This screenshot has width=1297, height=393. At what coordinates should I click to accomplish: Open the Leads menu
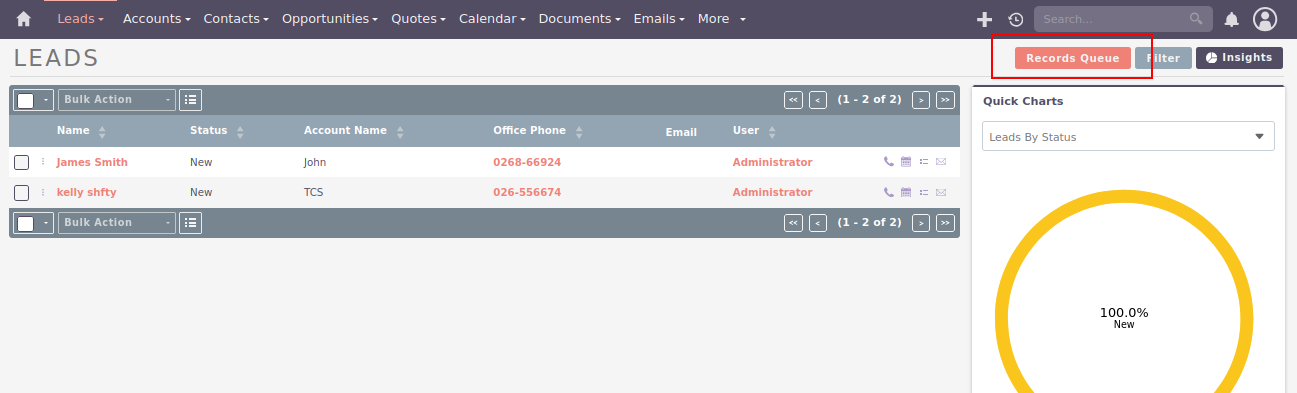click(81, 19)
